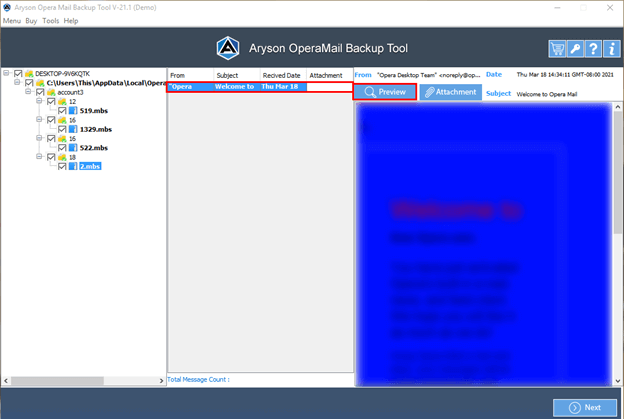
Task: Click the 2.mbs file icon
Action: [73, 166]
